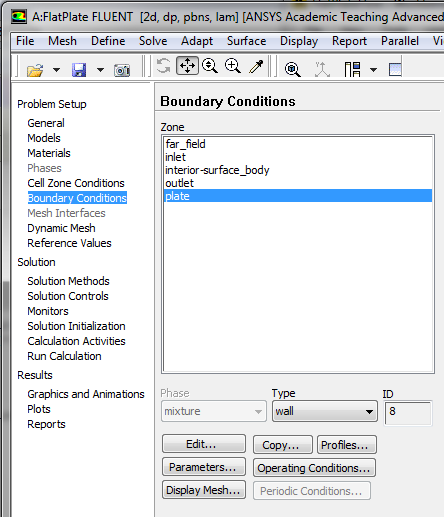Go to Cell Zone Conditions

[76, 183]
